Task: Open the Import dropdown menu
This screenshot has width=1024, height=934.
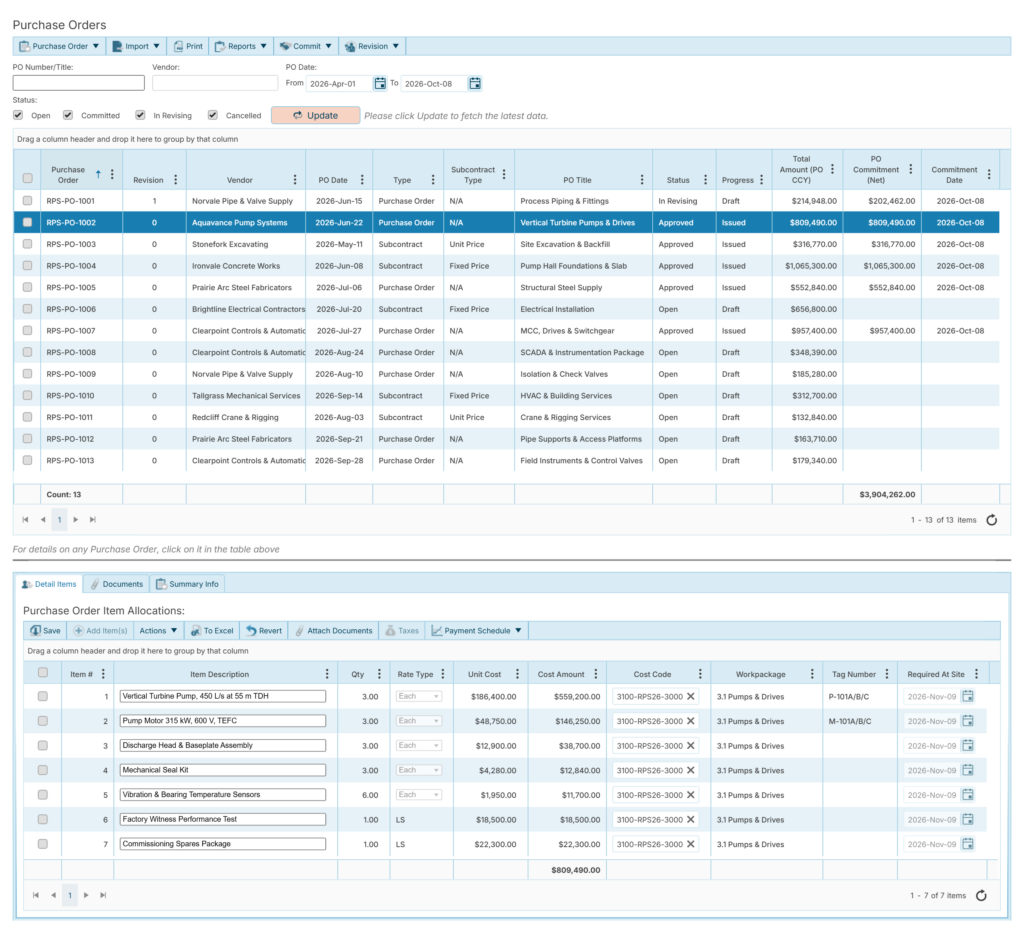Action: click(x=136, y=46)
